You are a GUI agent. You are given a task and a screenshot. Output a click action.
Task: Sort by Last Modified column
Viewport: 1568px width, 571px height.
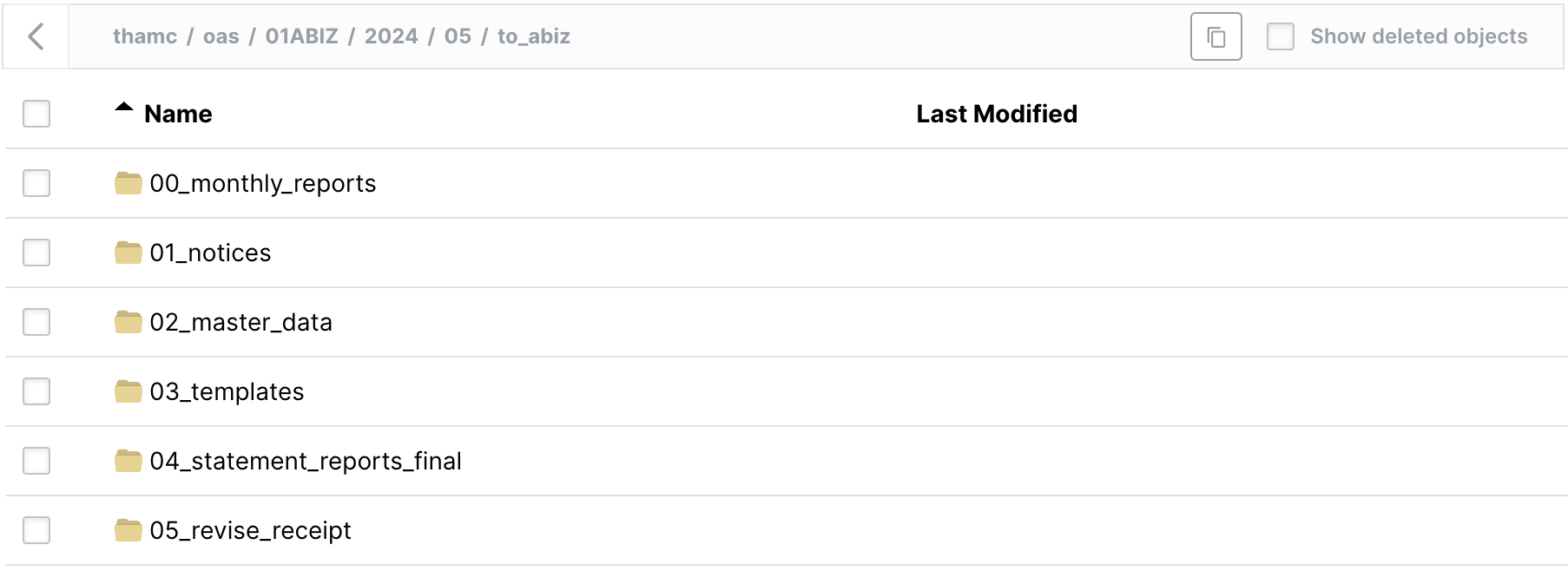tap(996, 114)
